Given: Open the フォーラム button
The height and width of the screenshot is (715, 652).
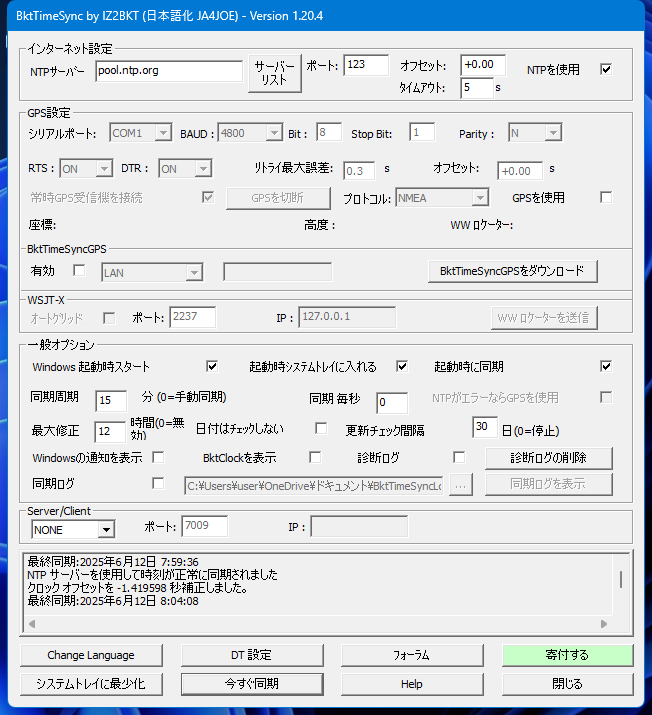Looking at the screenshot, I should (x=412, y=655).
